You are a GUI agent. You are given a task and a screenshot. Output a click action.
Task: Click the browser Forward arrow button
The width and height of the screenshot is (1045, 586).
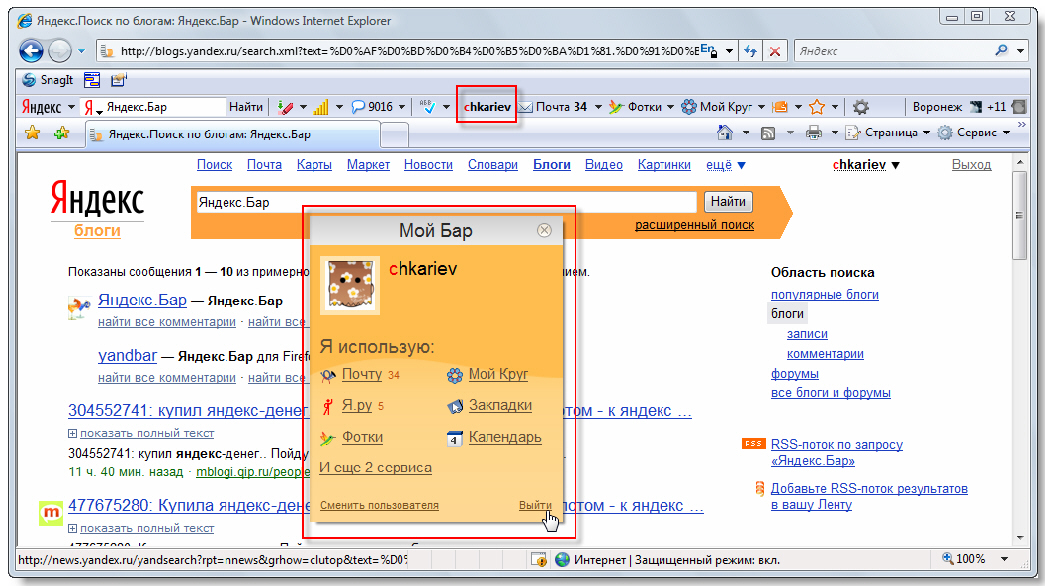pyautogui.click(x=60, y=51)
